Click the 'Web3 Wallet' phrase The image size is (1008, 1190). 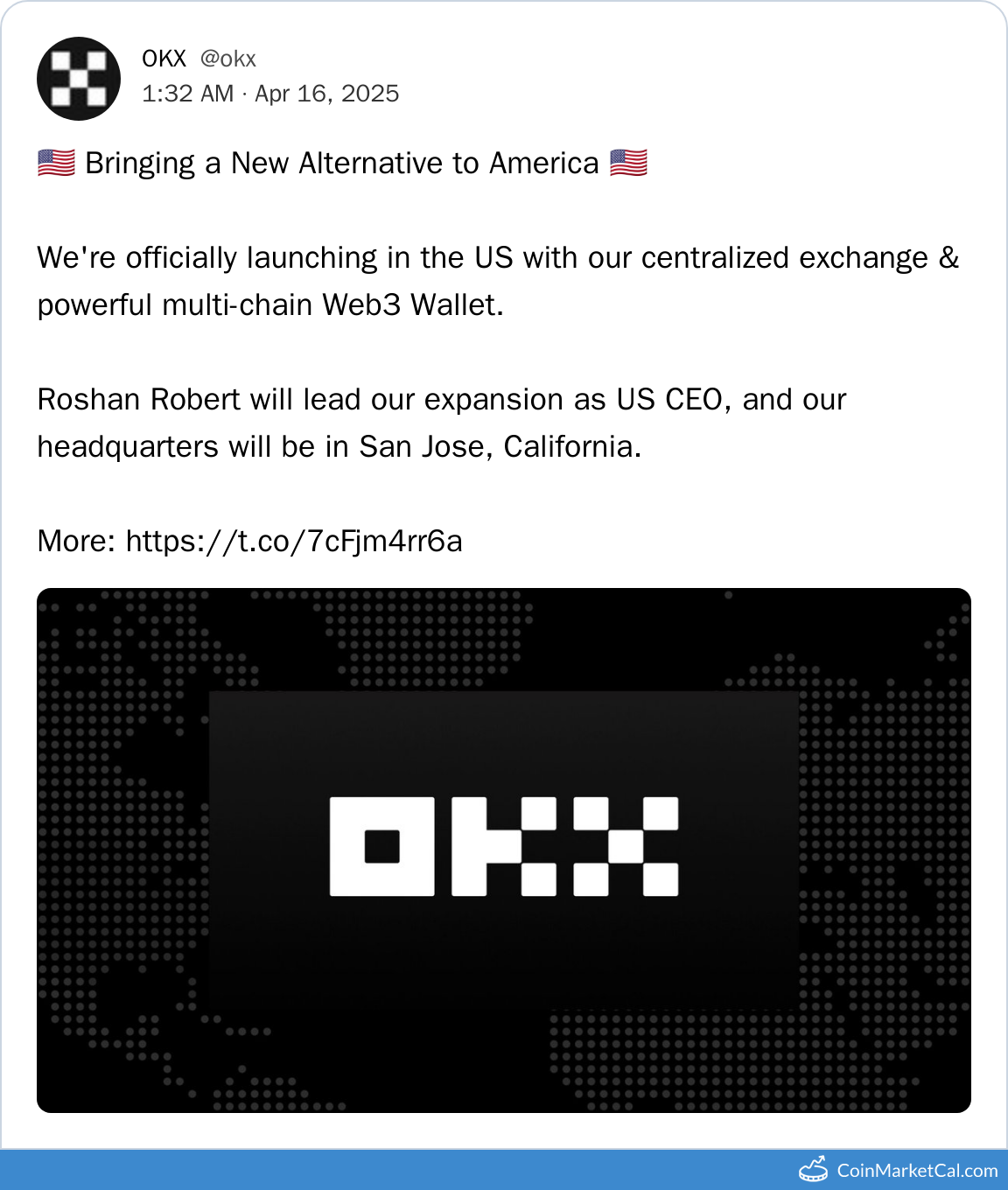(x=411, y=305)
